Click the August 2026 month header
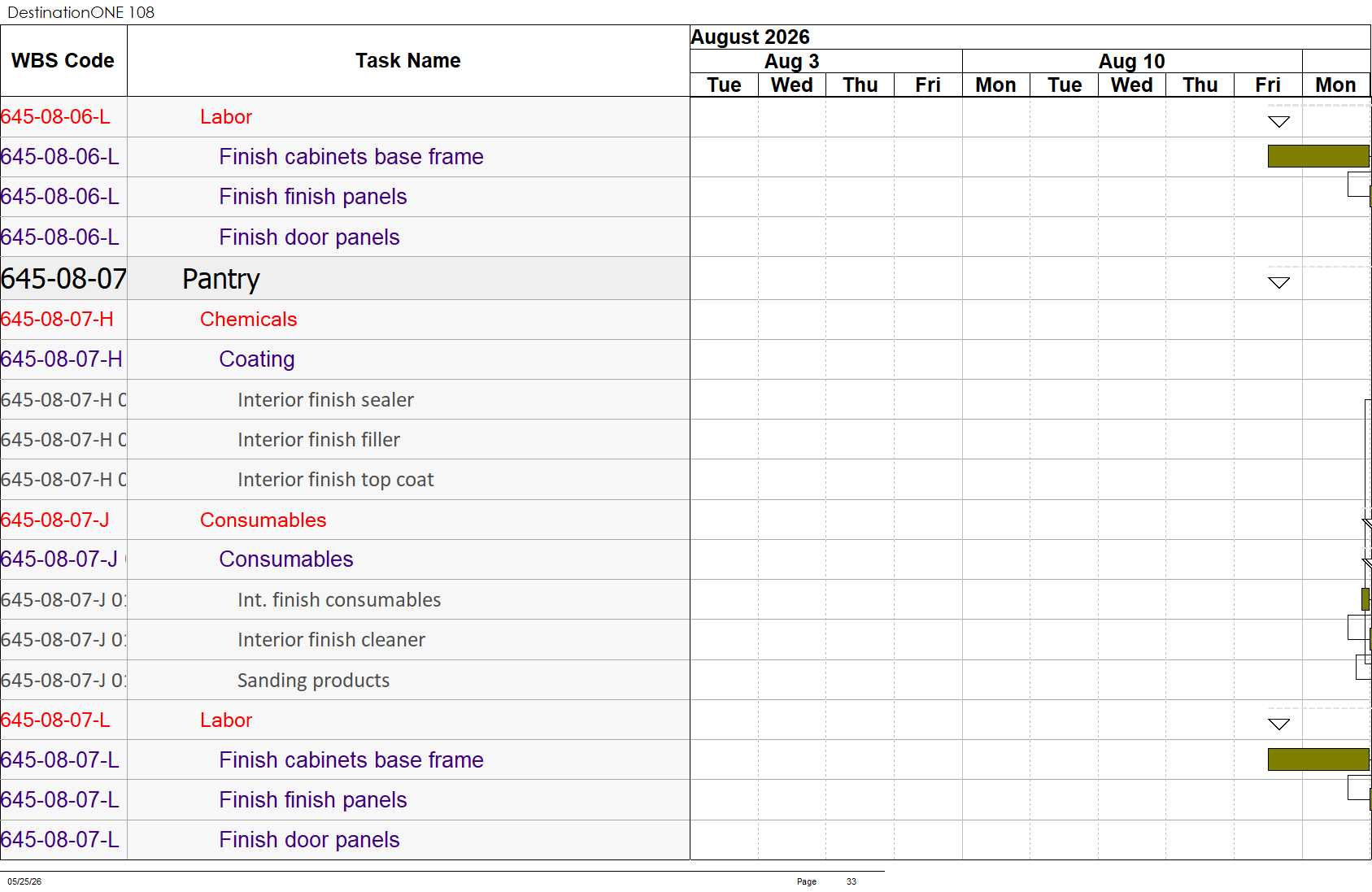The image size is (1372, 892). tap(750, 37)
